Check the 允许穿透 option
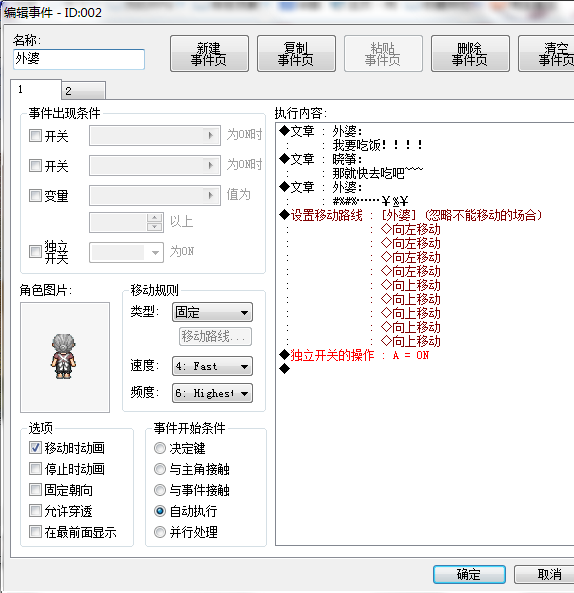Screen dimensions: 574x593 pyautogui.click(x=35, y=511)
